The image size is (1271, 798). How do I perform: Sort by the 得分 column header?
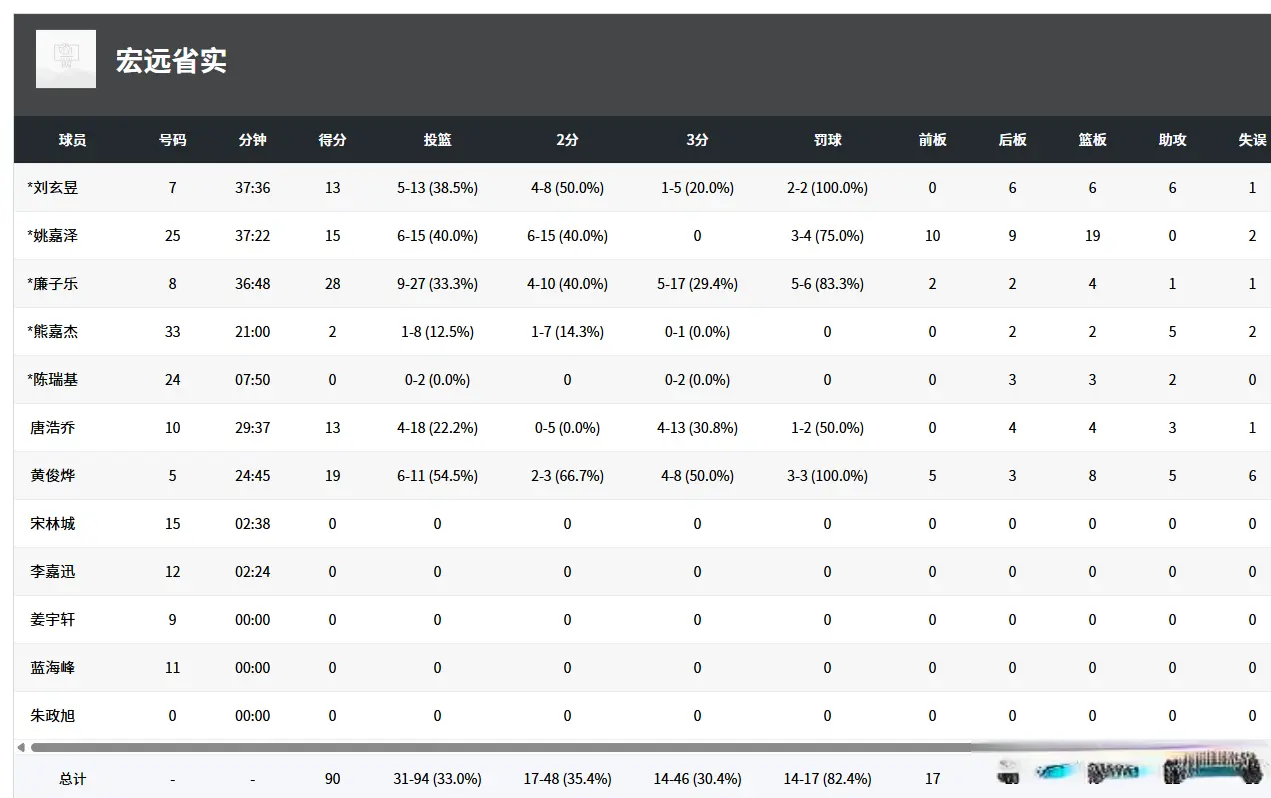tap(332, 140)
